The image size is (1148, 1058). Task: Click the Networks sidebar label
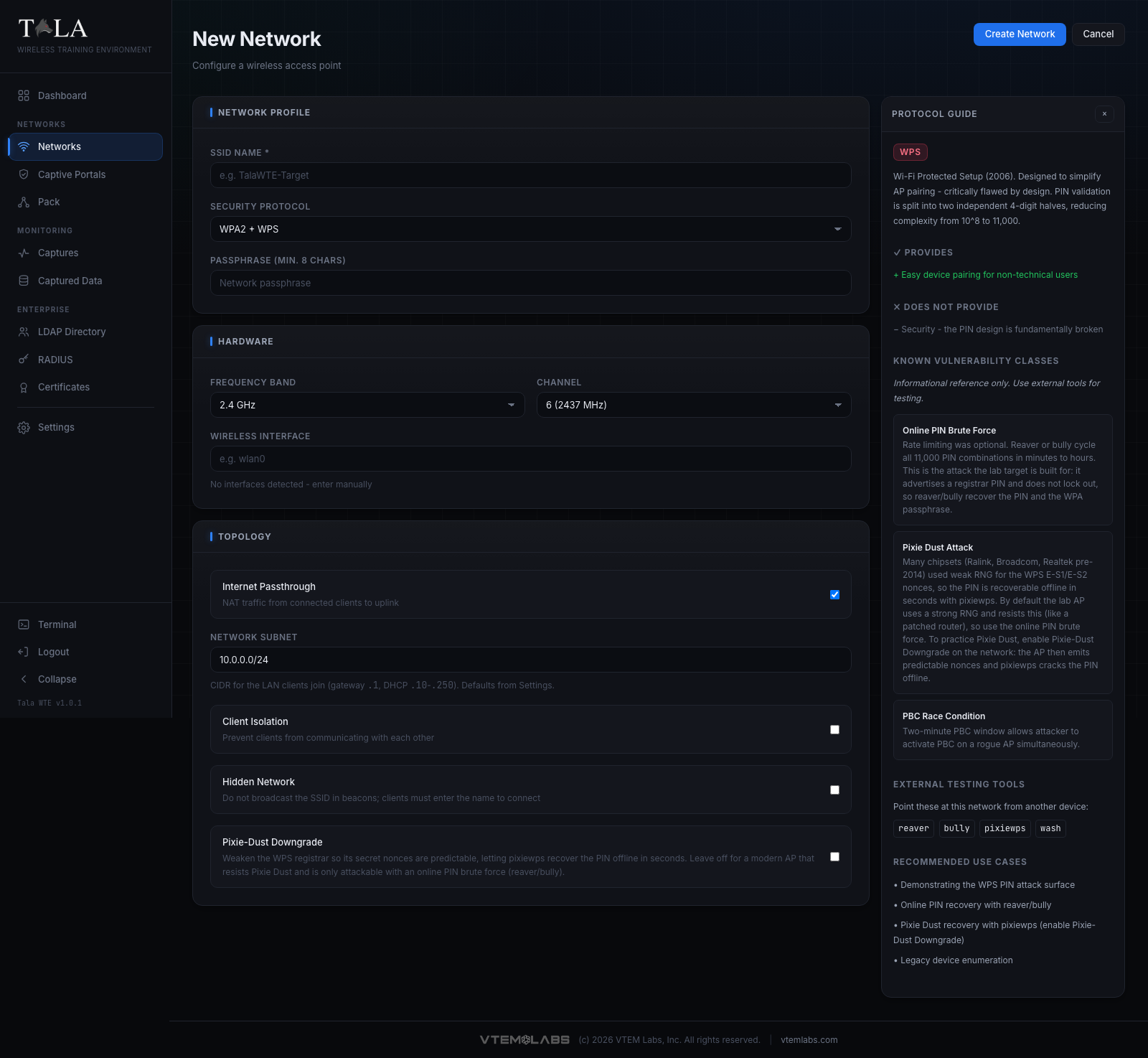pyautogui.click(x=60, y=146)
